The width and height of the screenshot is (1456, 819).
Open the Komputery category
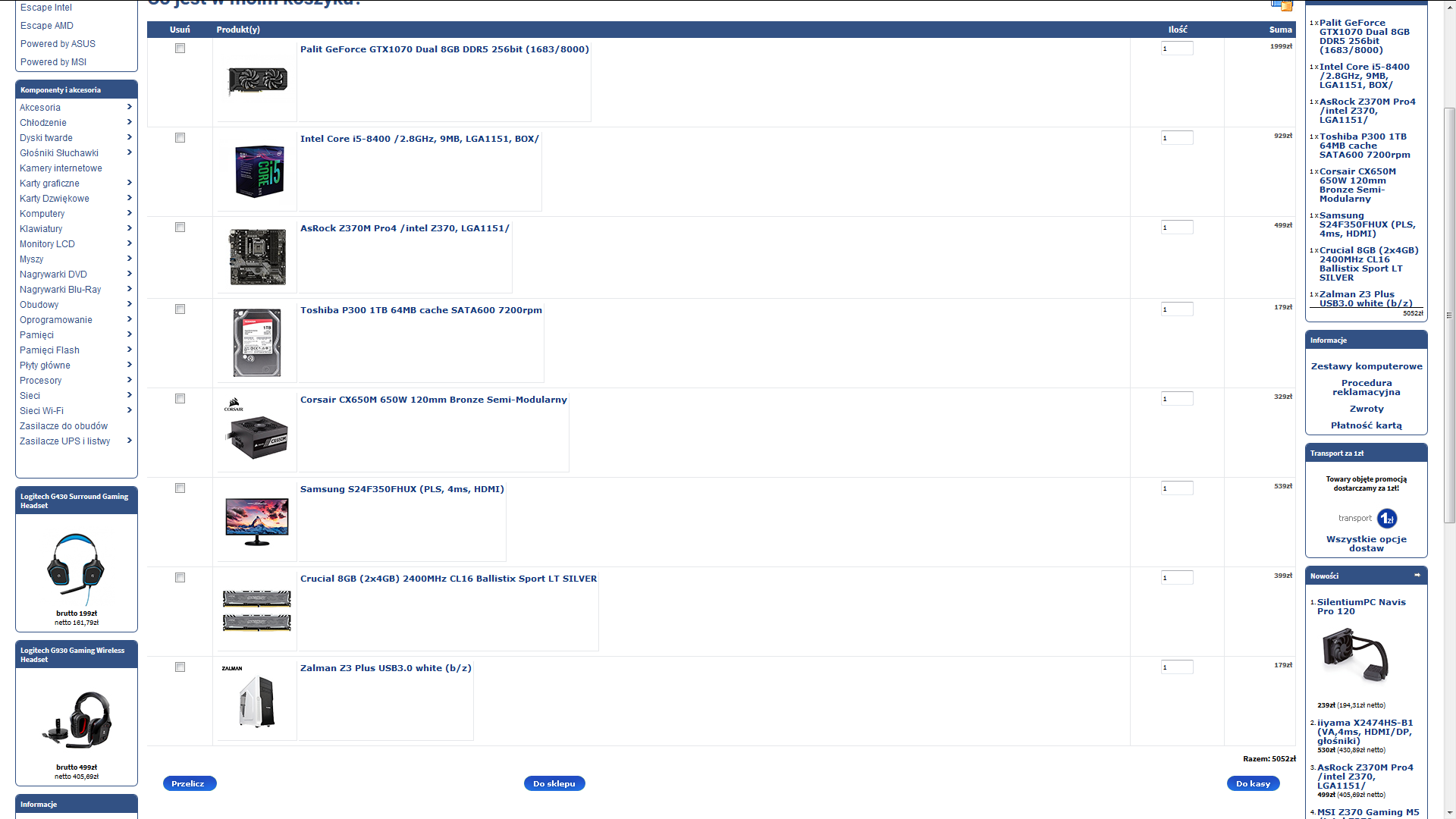pyautogui.click(x=42, y=214)
